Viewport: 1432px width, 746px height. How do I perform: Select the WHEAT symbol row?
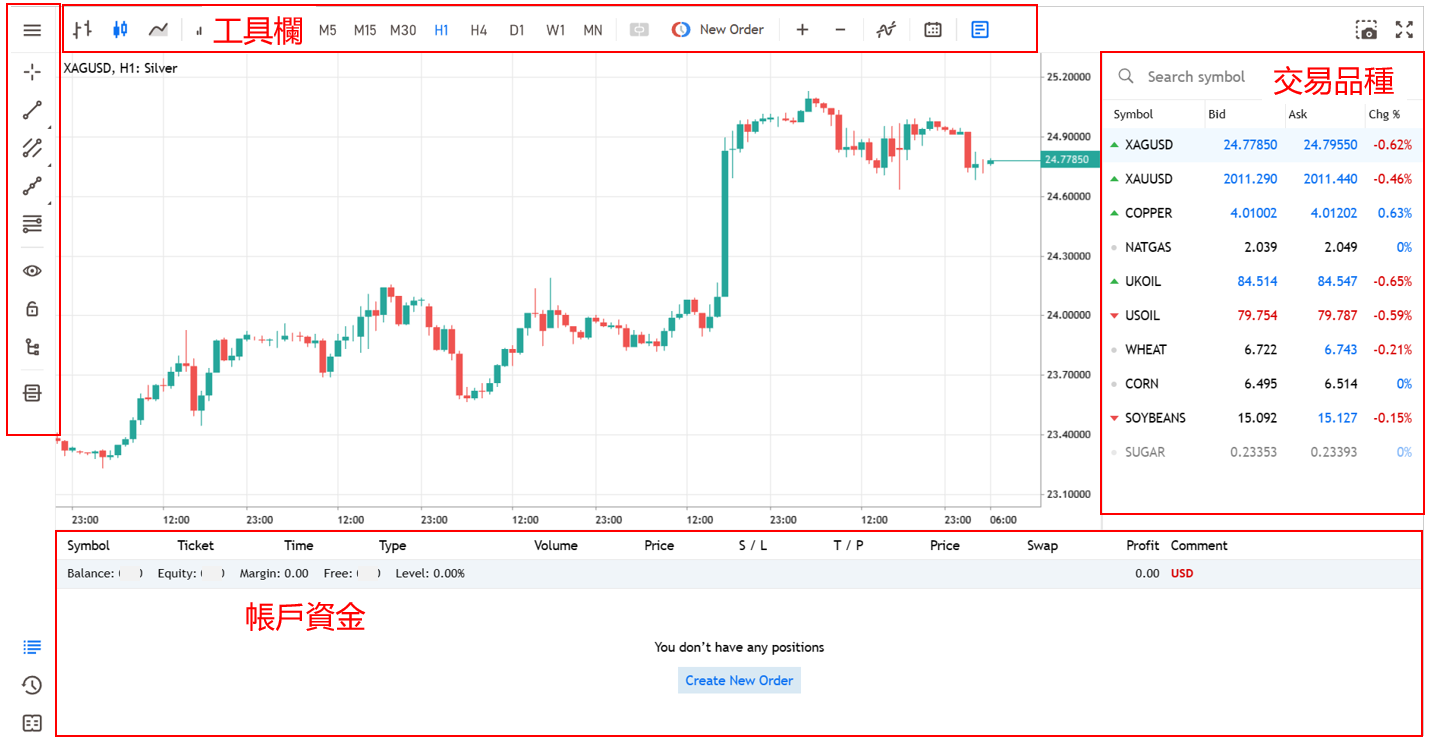[x=1262, y=349]
